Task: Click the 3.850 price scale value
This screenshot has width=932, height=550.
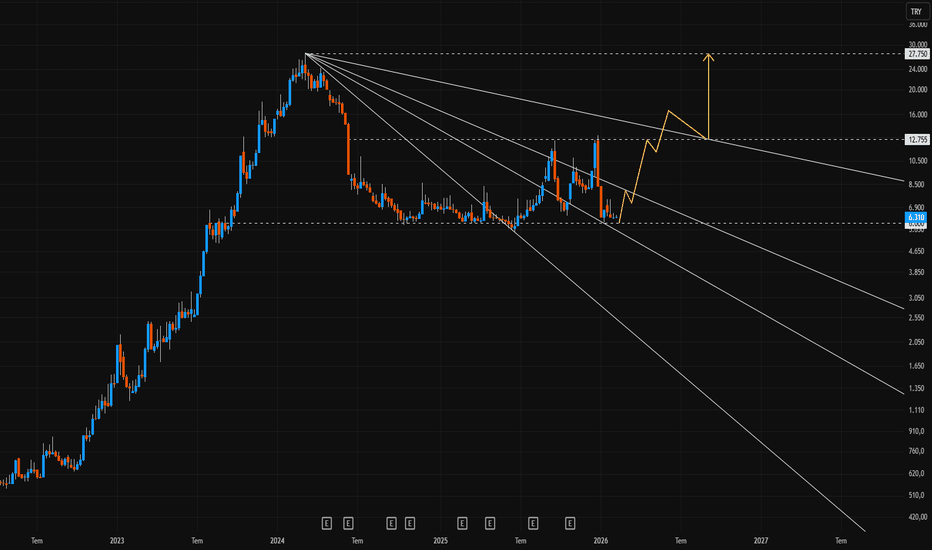Action: coord(918,272)
